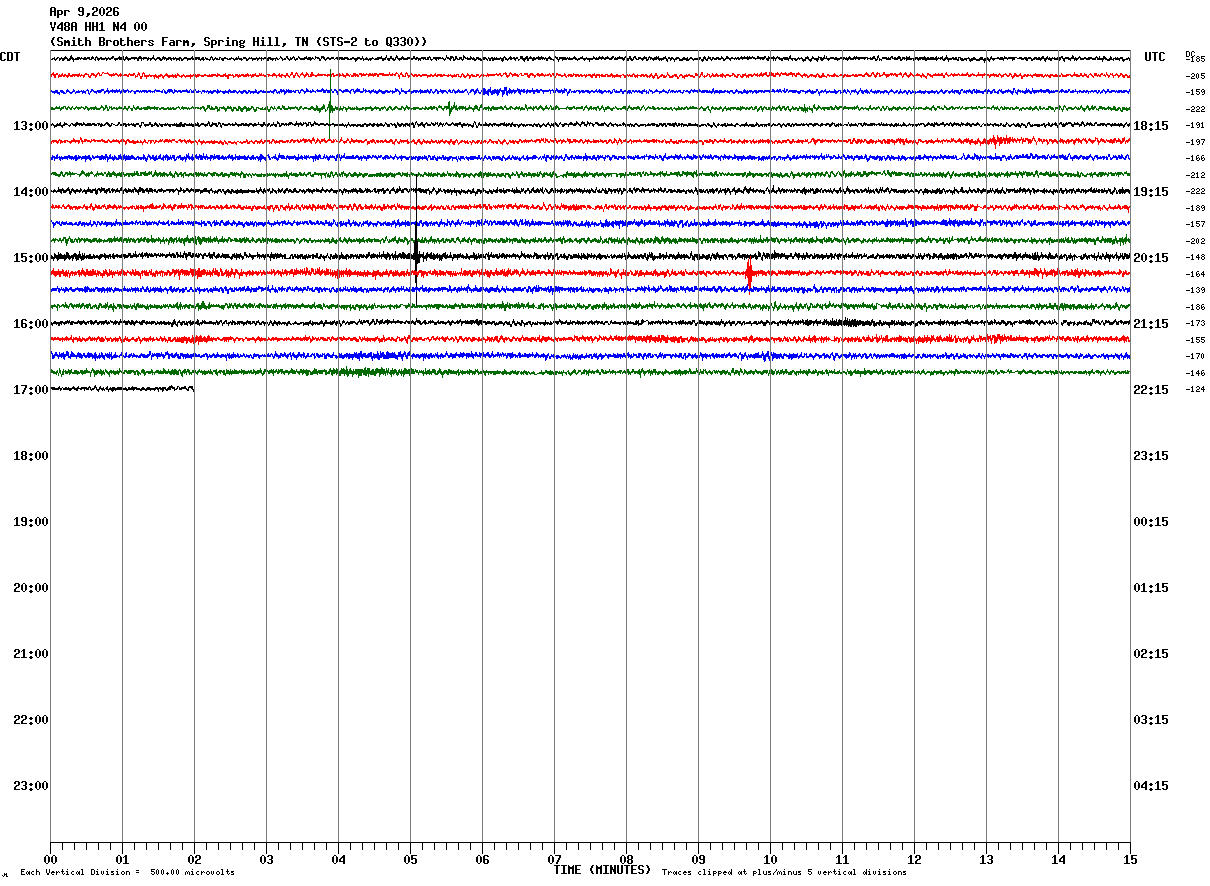Click the 23:00 CDT hour label
The width and height of the screenshot is (1210, 886).
click(x=31, y=786)
